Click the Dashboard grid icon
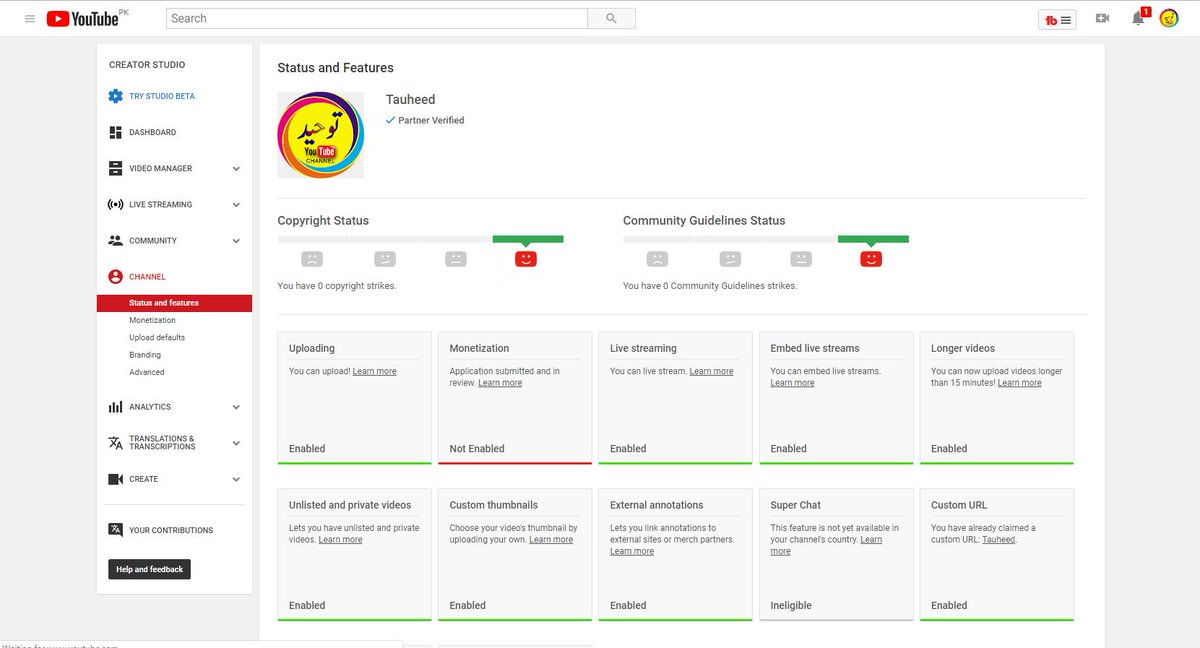This screenshot has width=1200, height=648. [116, 132]
